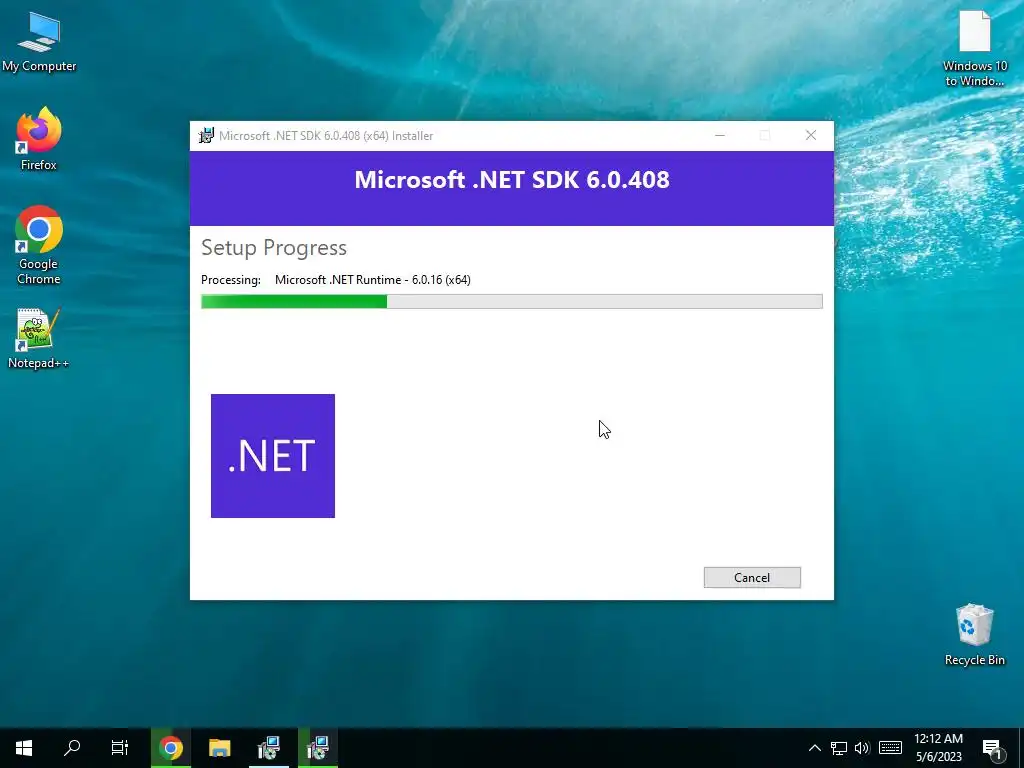
Task: Click the Processing: label
Action: [231, 280]
